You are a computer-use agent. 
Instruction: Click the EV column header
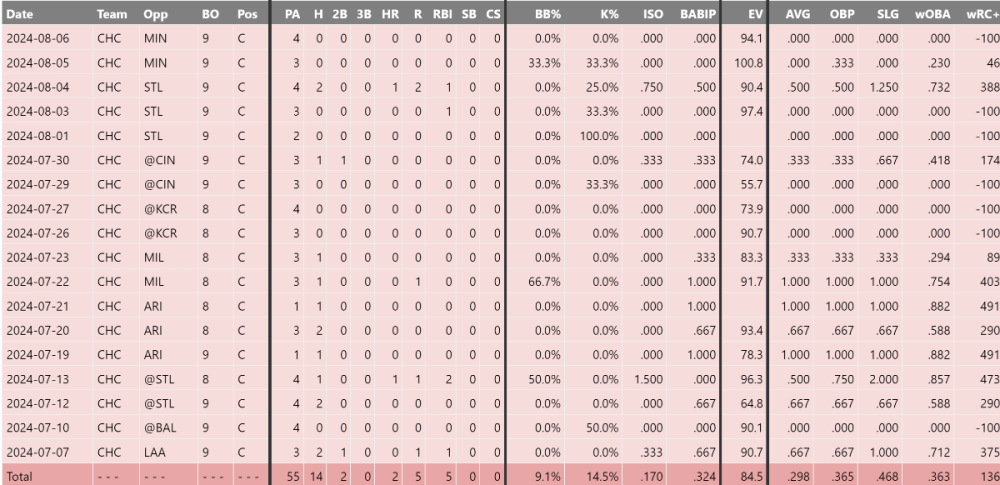756,15
